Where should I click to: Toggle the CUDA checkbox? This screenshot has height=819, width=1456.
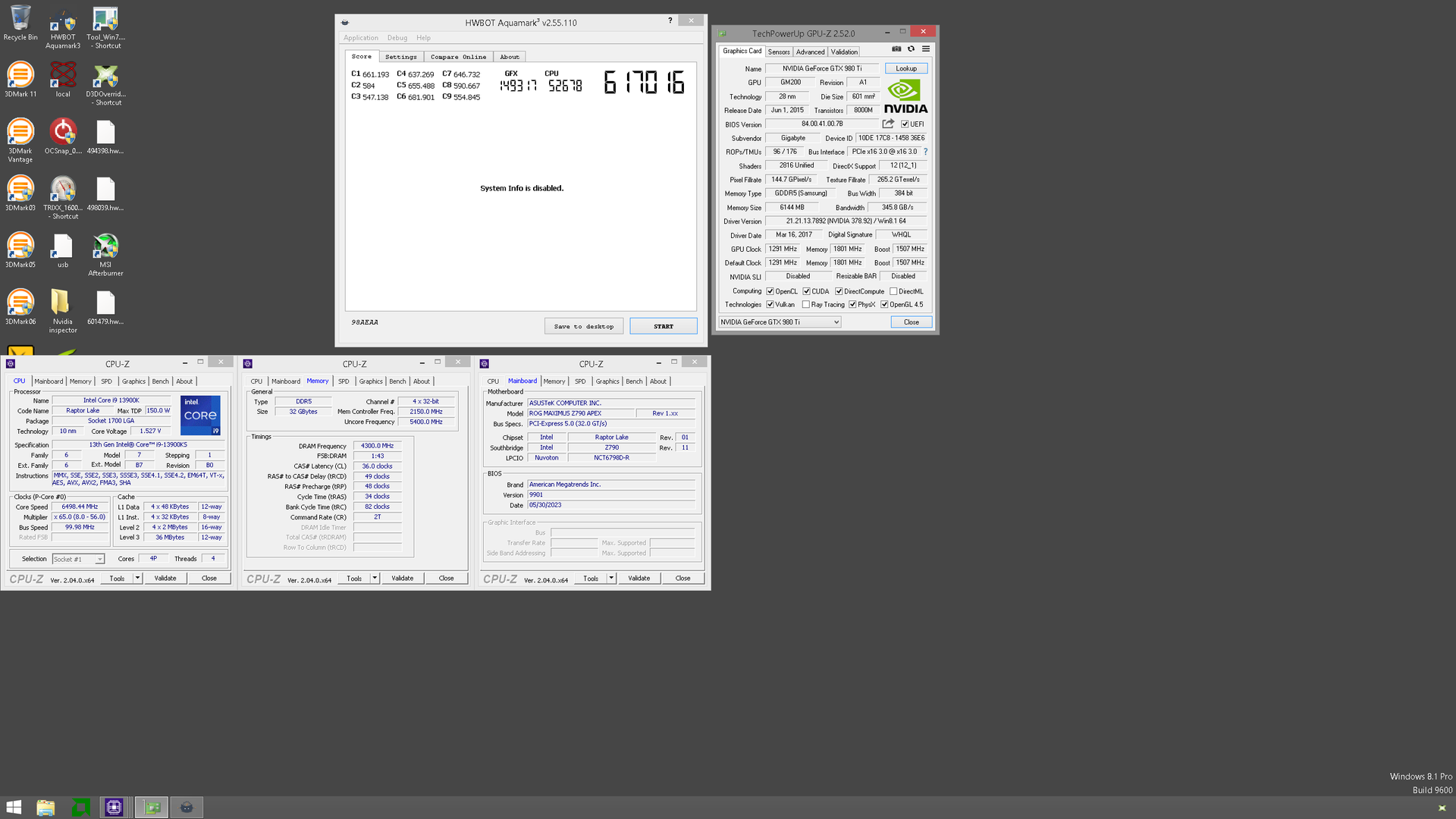(x=807, y=291)
